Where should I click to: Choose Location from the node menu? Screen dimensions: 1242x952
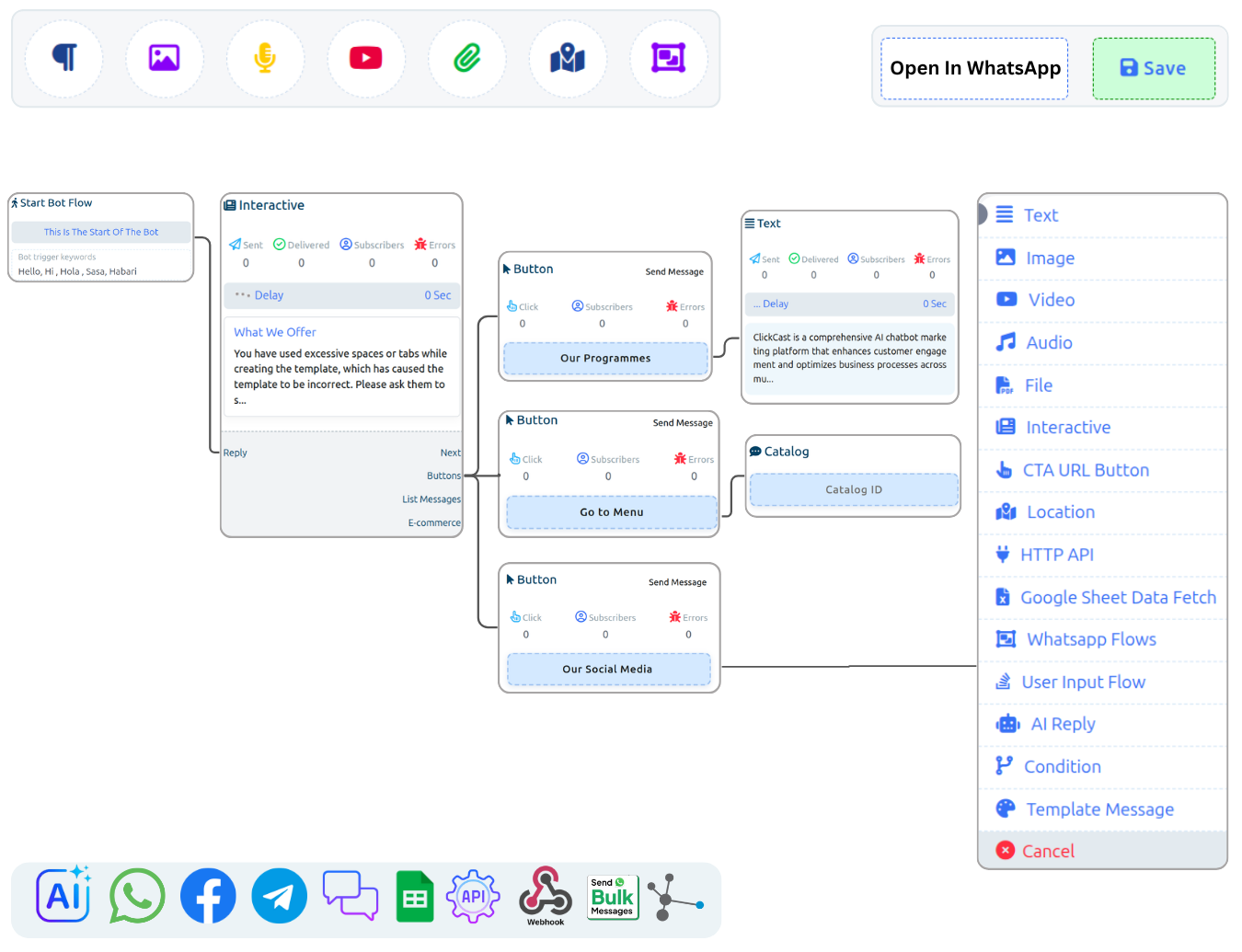pyautogui.click(x=1102, y=512)
